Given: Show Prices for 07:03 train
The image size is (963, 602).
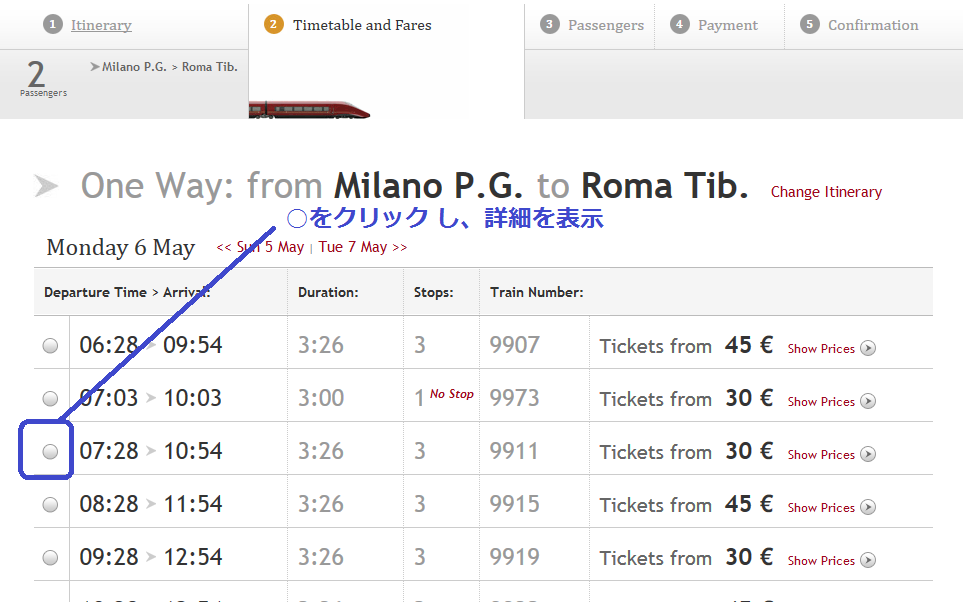Looking at the screenshot, I should 821,402.
